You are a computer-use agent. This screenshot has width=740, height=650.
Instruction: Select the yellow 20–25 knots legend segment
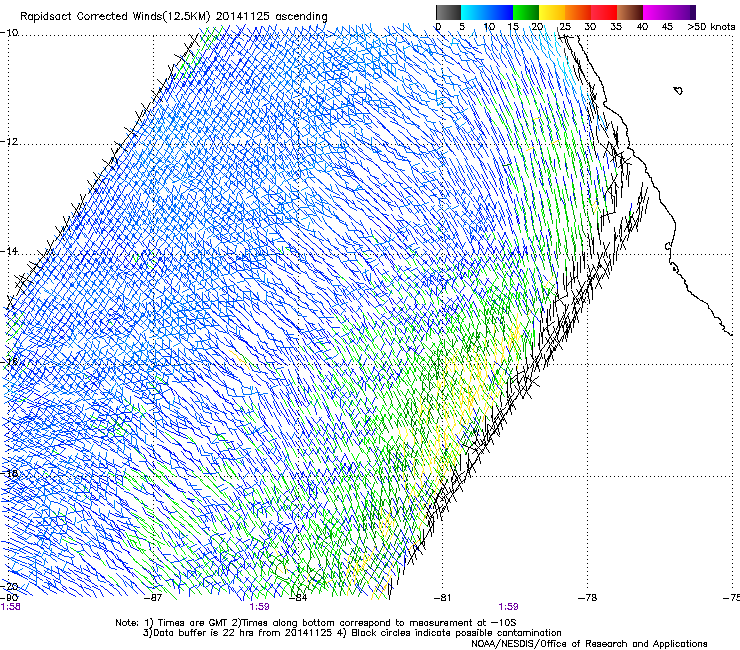552,12
